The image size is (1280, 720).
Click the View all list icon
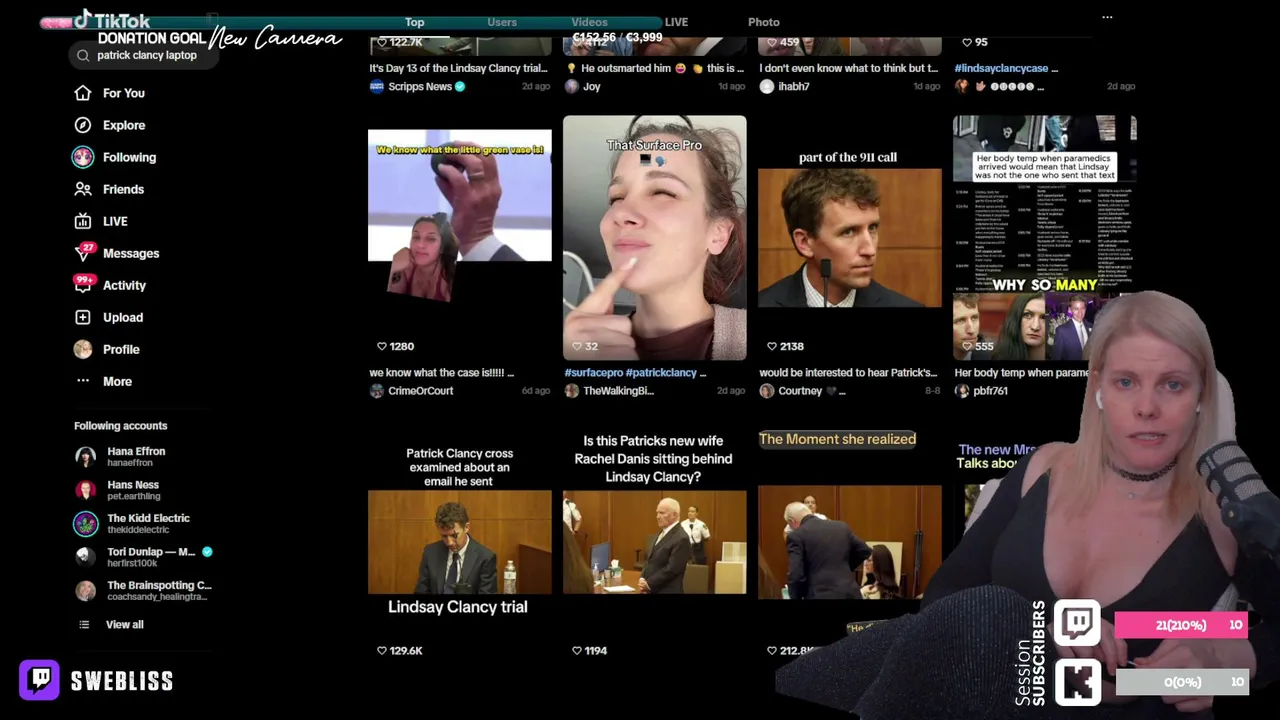coord(84,625)
